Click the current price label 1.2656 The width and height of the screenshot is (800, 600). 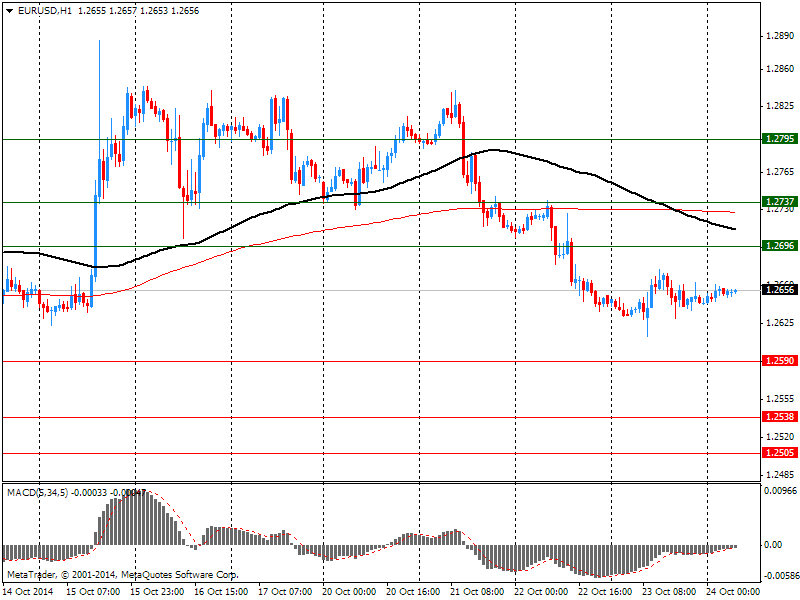click(x=779, y=290)
